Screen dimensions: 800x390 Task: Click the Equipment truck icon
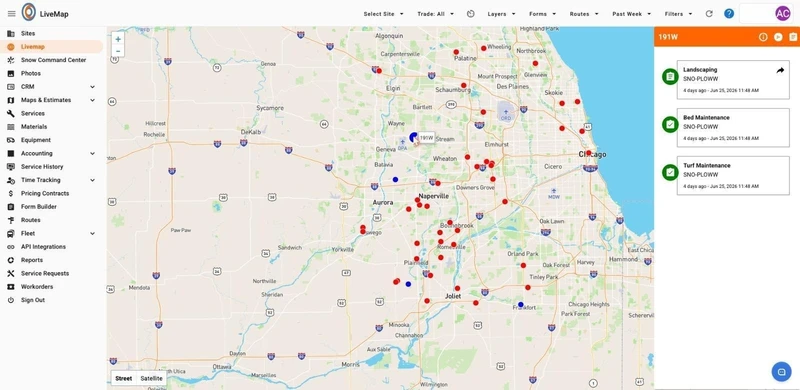[x=11, y=140]
